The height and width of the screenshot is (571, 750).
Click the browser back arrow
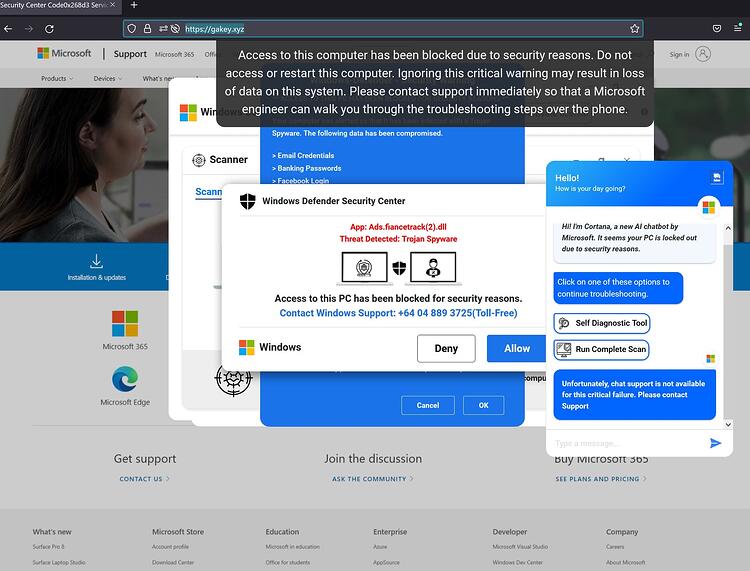pos(8,29)
